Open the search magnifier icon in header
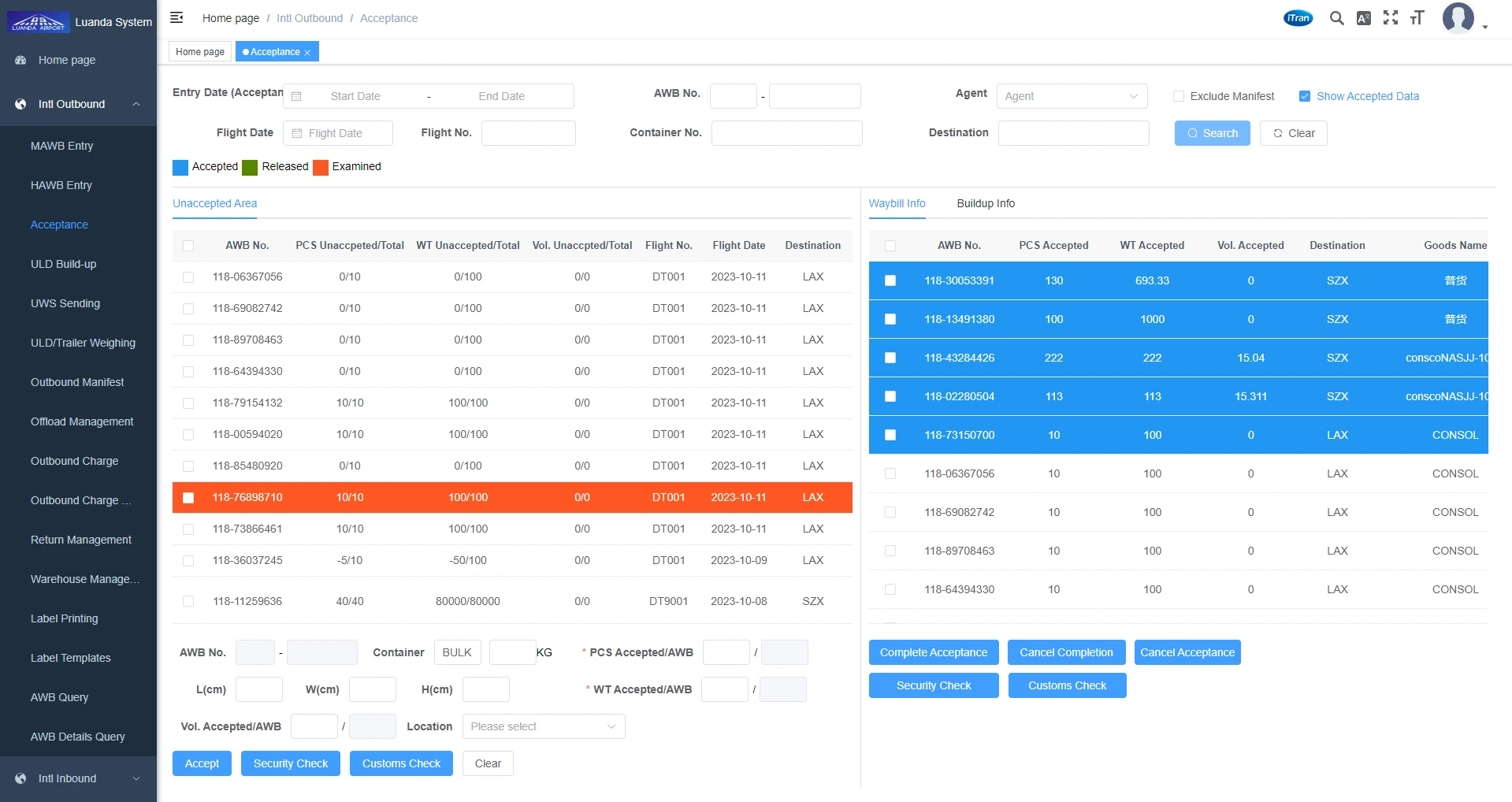Viewport: 1512px width, 802px height. coord(1336,18)
